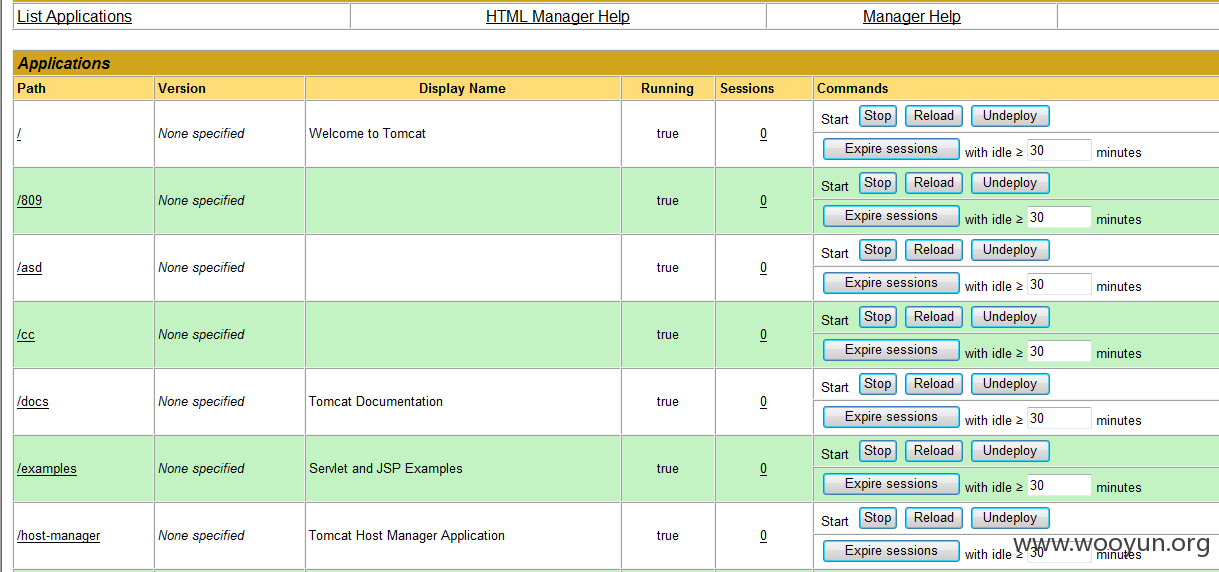Click sessions count for /cc

[763, 334]
